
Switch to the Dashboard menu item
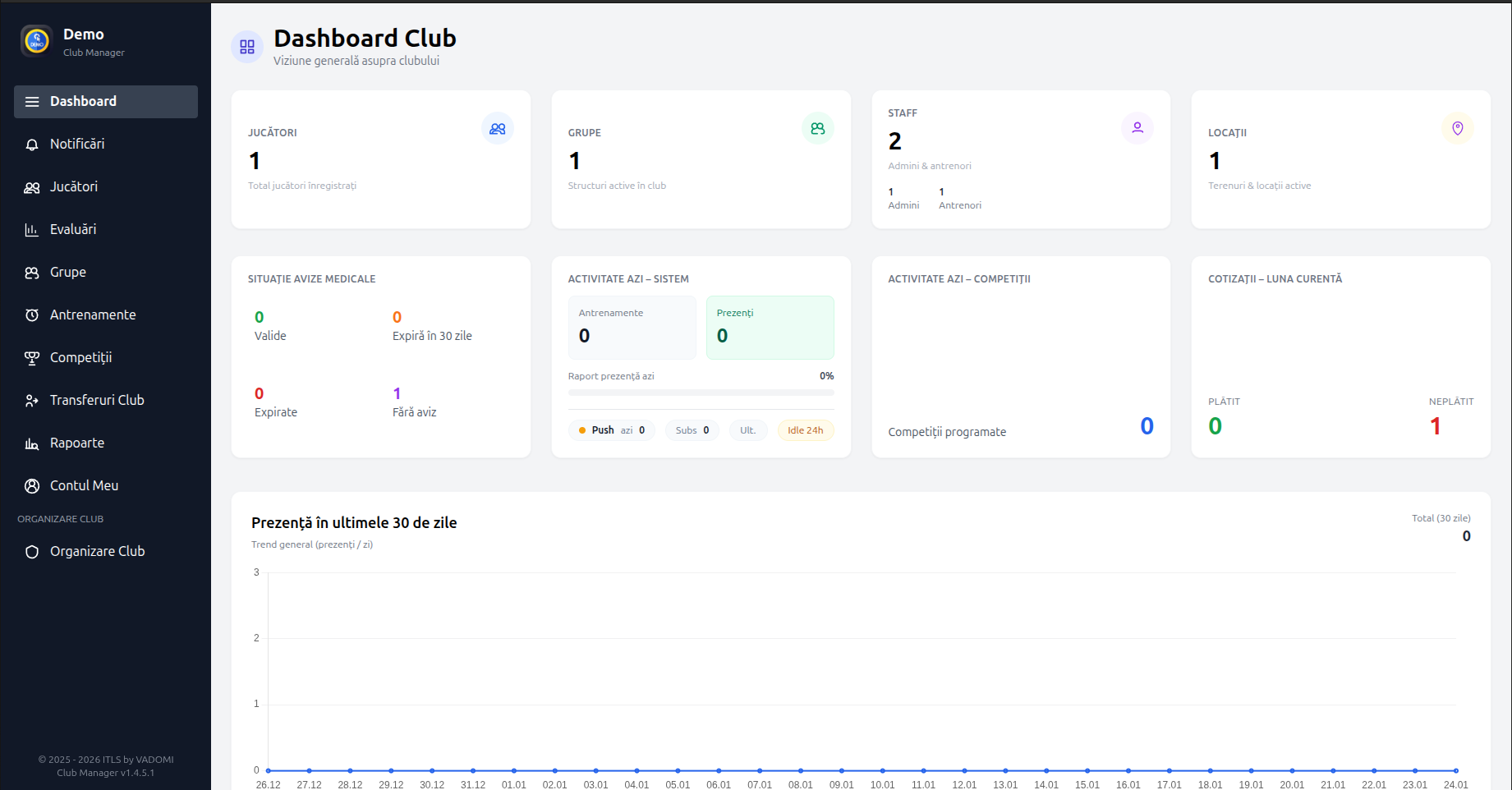click(x=105, y=101)
